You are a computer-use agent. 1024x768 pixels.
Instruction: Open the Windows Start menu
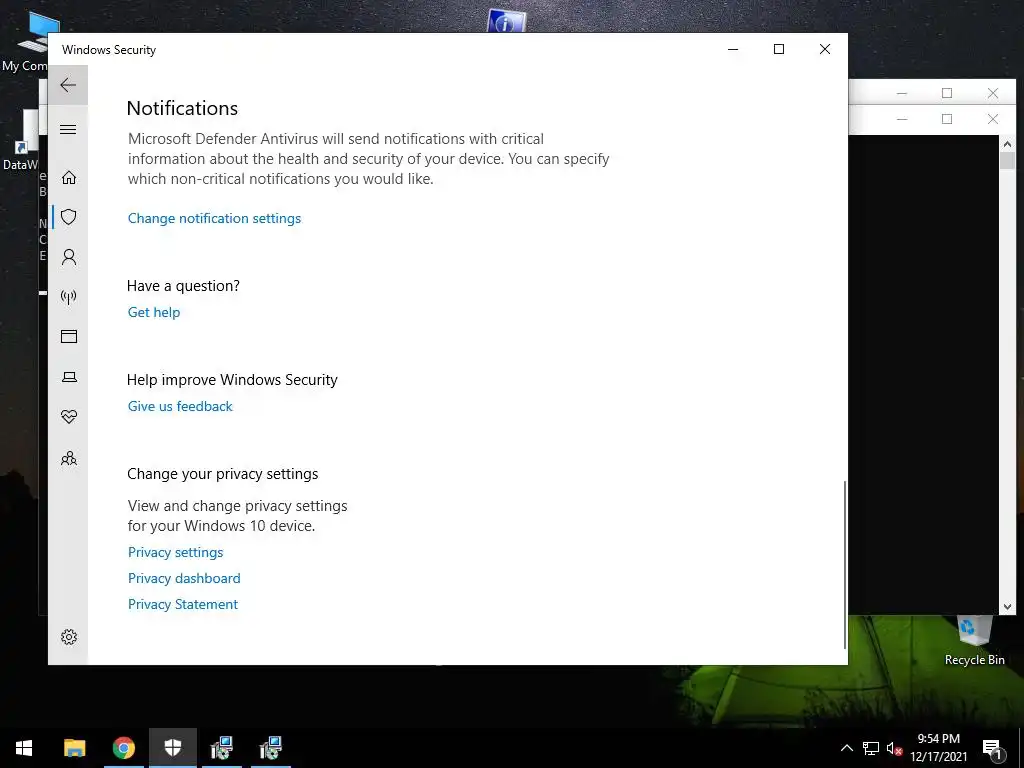24,748
